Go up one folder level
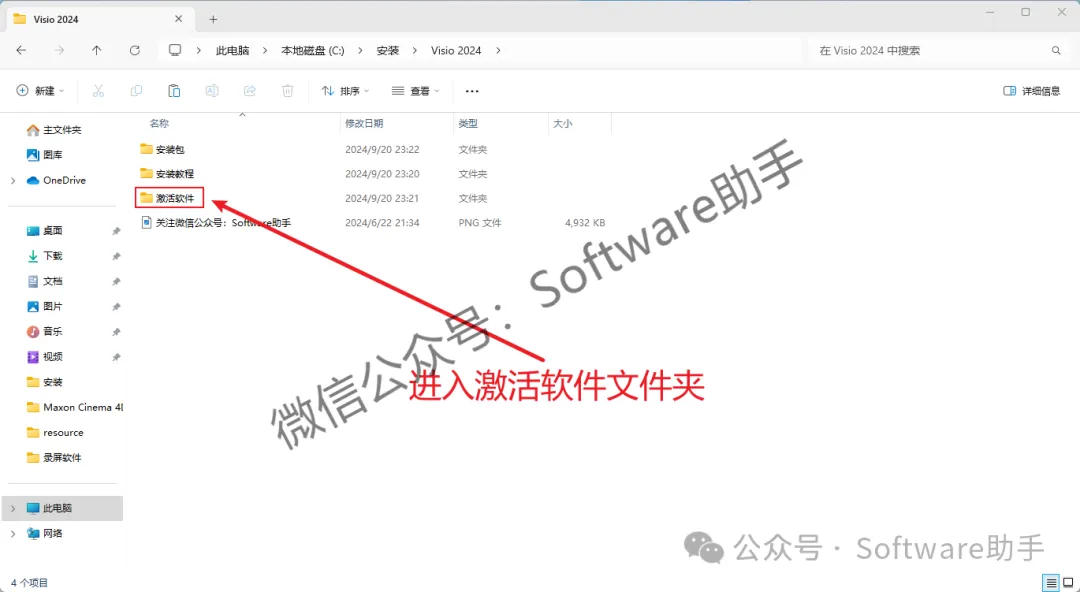This screenshot has height=592, width=1080. pyautogui.click(x=96, y=50)
